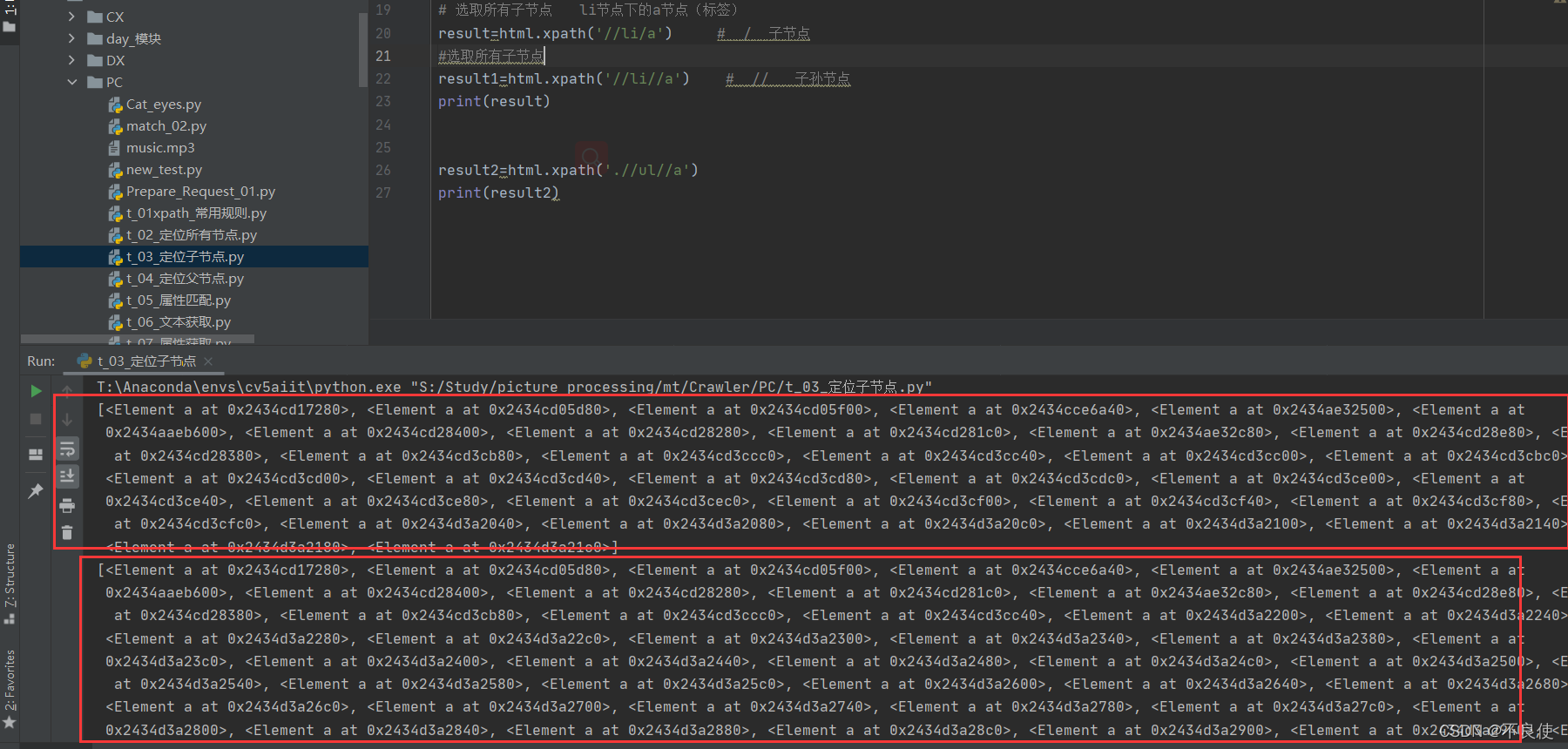The width and height of the screenshot is (1568, 749).
Task: Expand the DX folder
Action: click(71, 60)
